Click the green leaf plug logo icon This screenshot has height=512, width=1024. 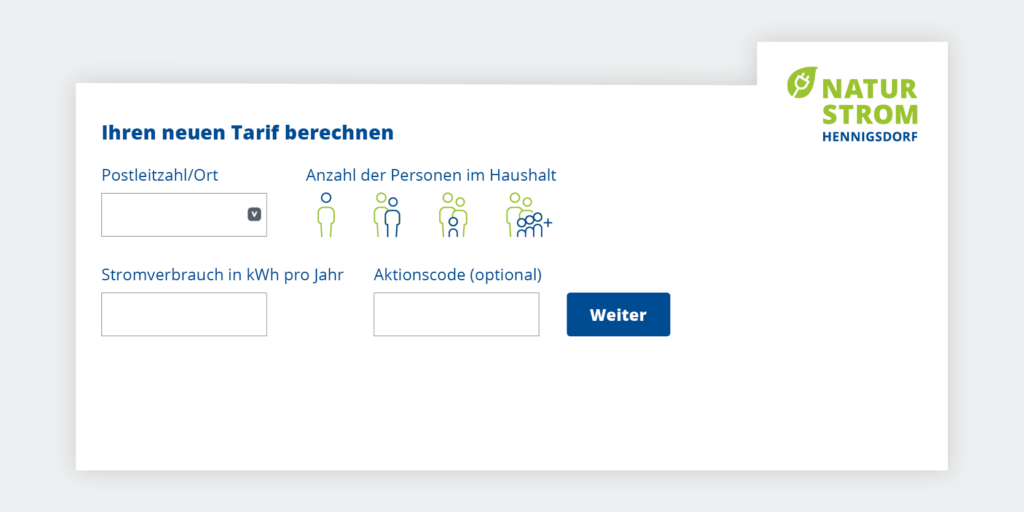(x=802, y=83)
